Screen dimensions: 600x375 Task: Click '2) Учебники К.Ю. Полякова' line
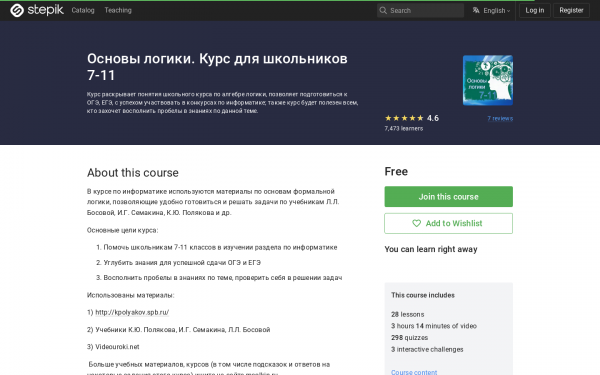(x=178, y=329)
